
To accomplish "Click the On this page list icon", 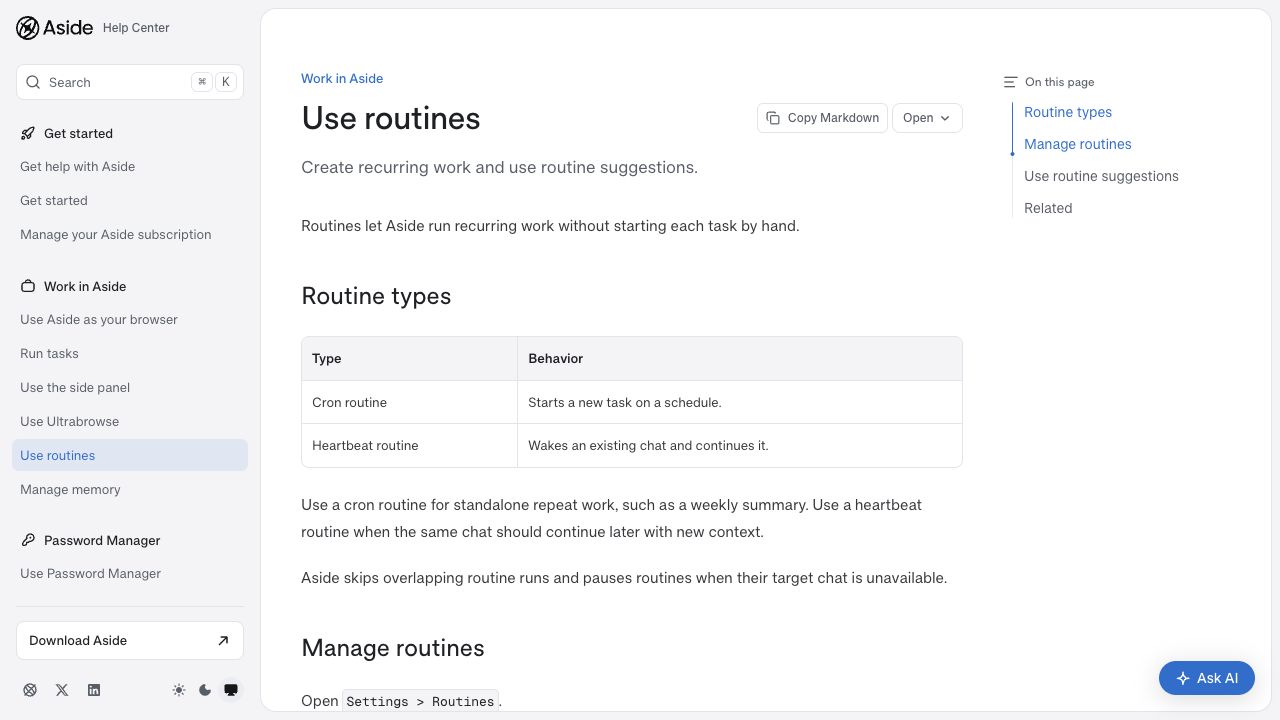I will pyautogui.click(x=1010, y=82).
